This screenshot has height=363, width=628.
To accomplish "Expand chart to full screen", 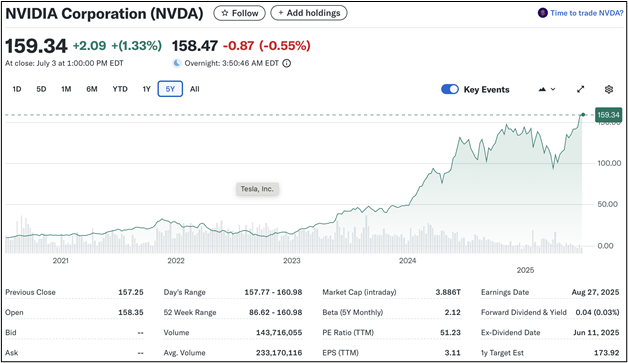I will coord(580,89).
